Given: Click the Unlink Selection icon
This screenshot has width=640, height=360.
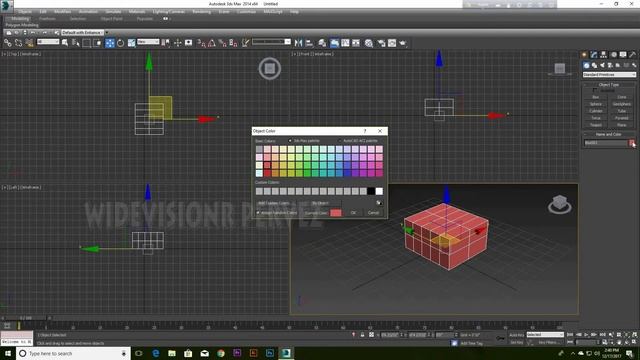Looking at the screenshot, I should click(18, 42).
